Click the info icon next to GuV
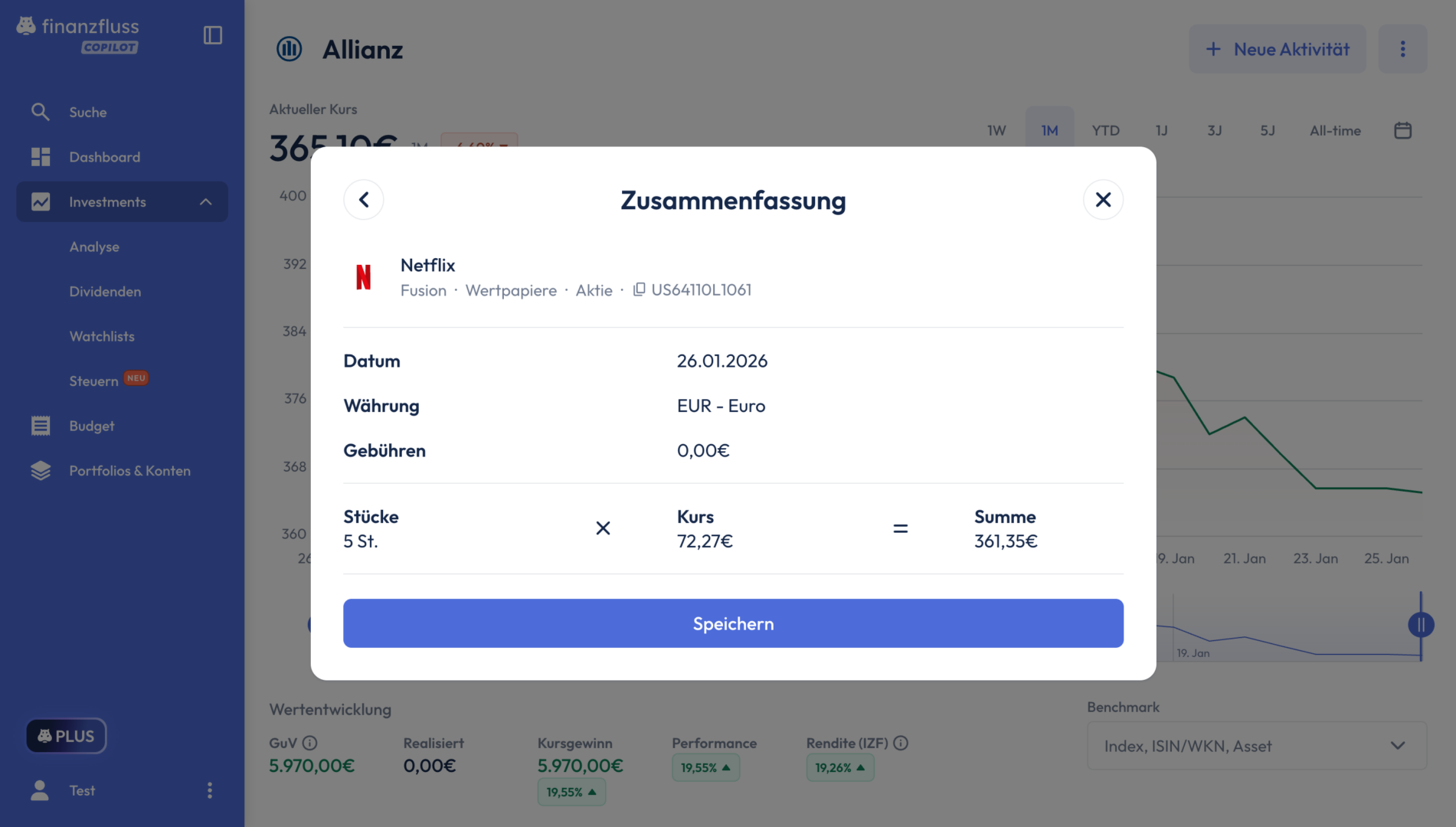This screenshot has width=1456, height=827. pyautogui.click(x=309, y=743)
